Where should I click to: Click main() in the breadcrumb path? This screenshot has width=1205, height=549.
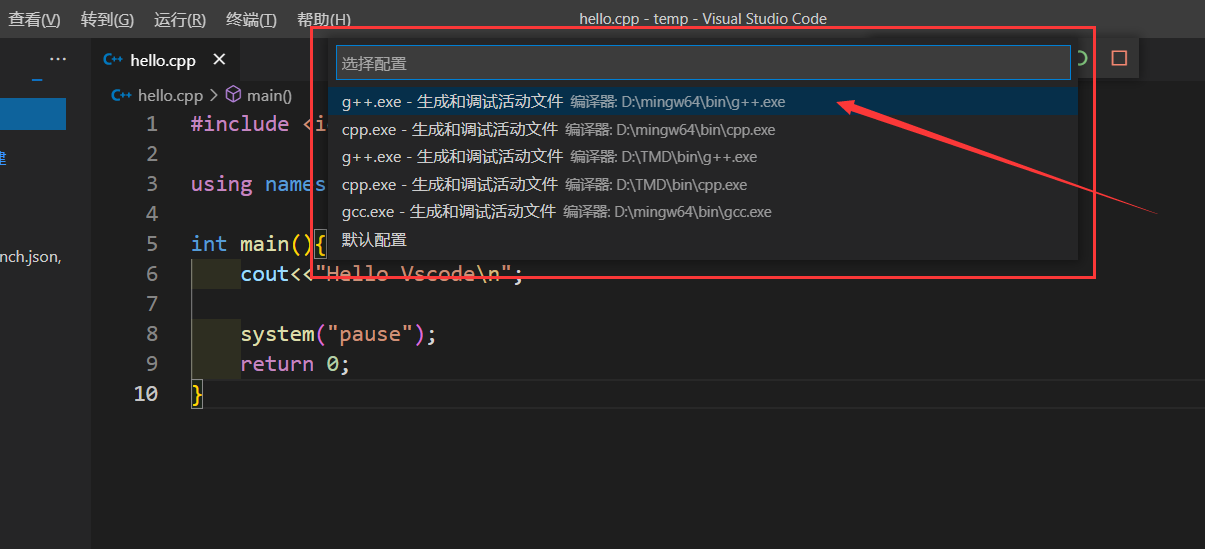(x=269, y=96)
